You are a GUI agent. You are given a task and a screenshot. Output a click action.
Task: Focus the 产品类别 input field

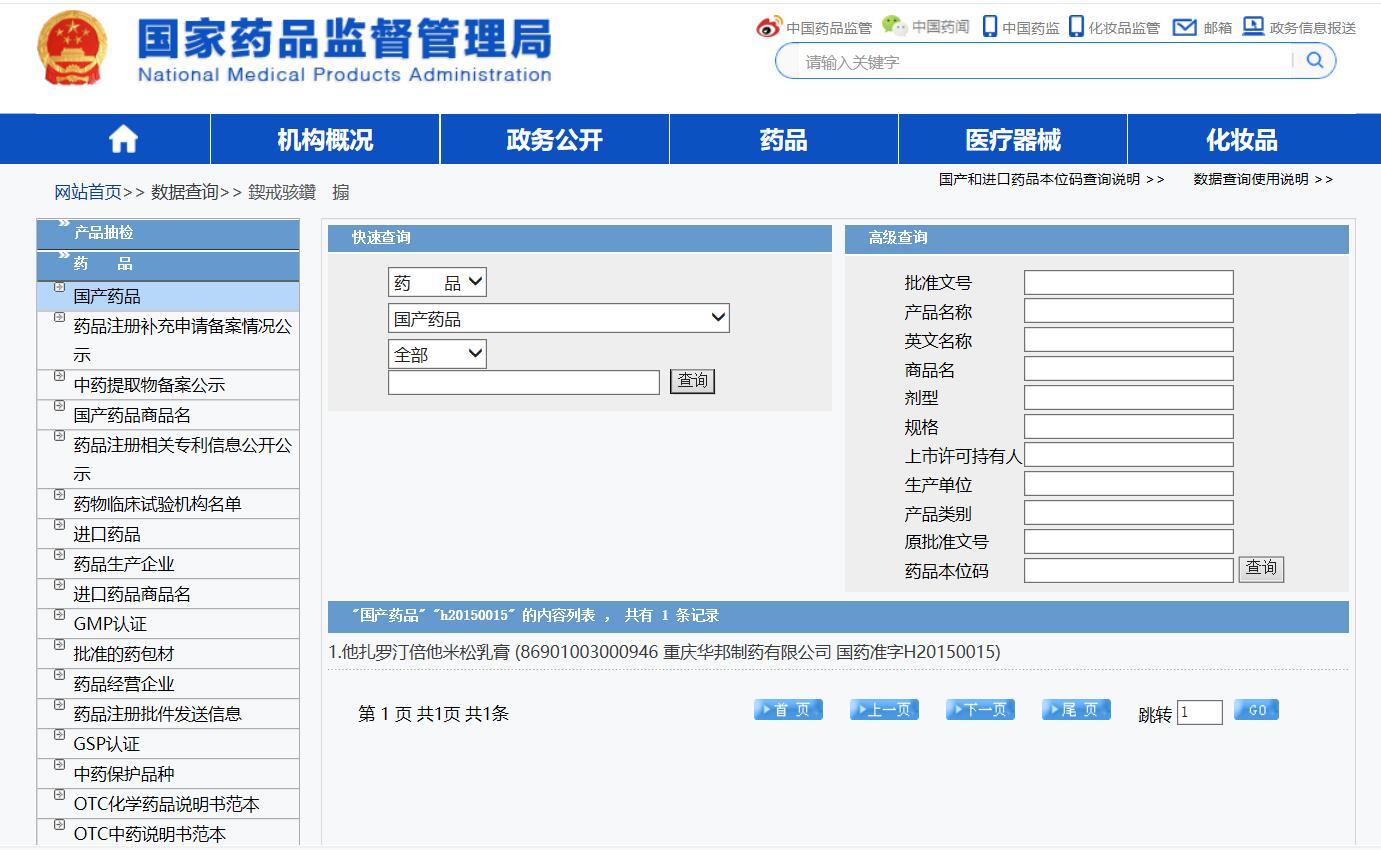[x=1129, y=513]
